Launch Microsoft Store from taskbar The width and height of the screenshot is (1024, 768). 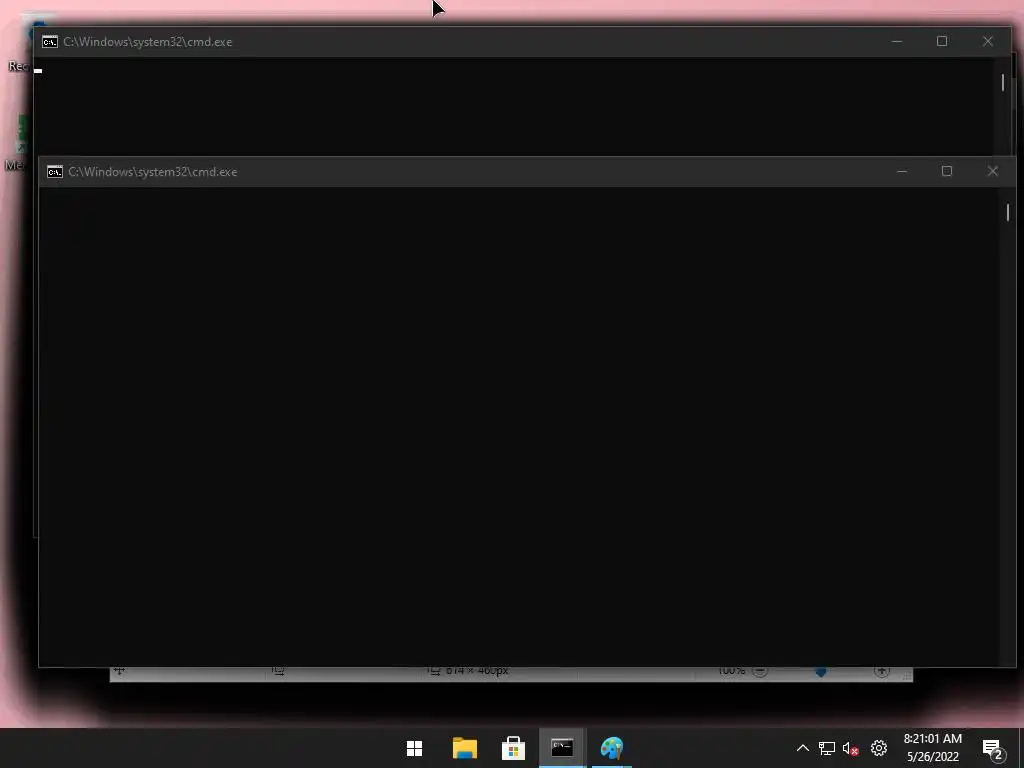point(513,748)
